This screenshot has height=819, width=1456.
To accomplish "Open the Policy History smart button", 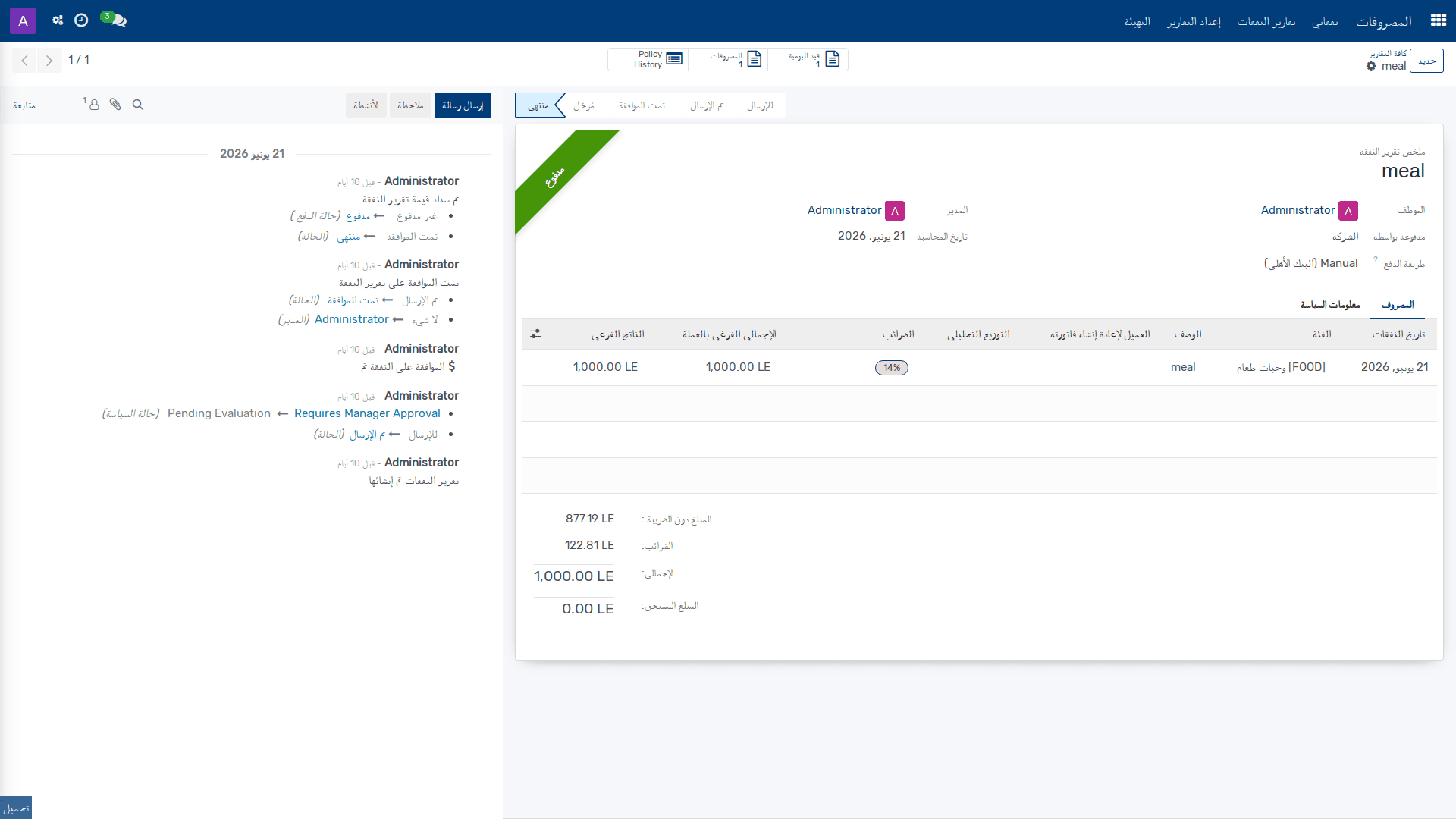I will coord(648,59).
